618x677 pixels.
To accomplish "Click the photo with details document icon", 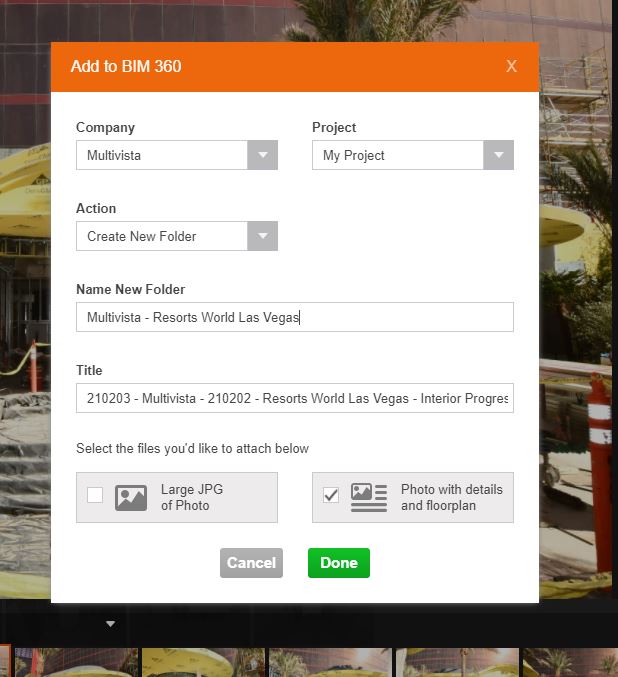I will 369,497.
